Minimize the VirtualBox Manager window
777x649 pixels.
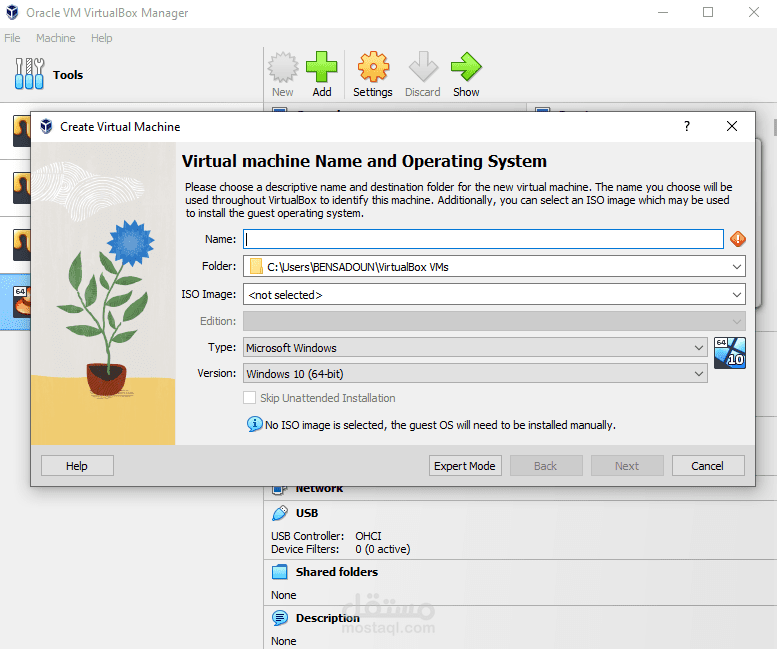663,12
